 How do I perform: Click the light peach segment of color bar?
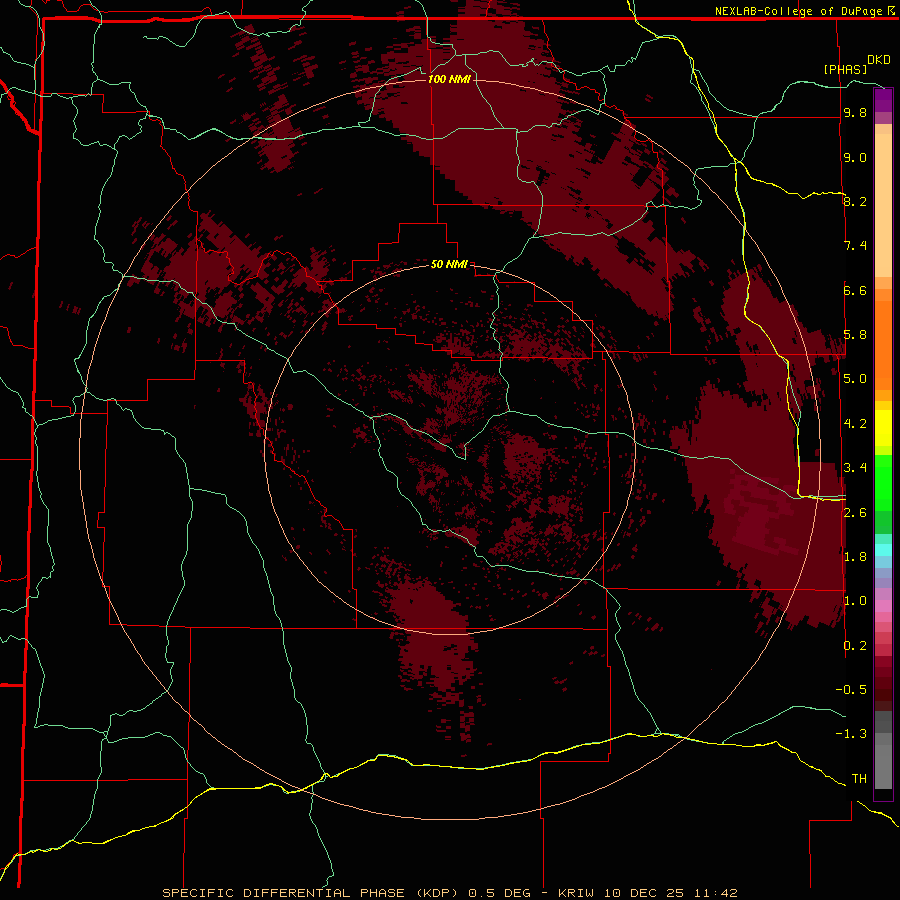click(x=883, y=205)
